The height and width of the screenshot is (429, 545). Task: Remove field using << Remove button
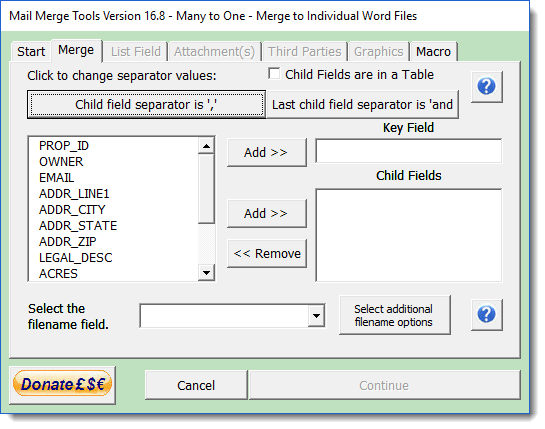coord(267,253)
